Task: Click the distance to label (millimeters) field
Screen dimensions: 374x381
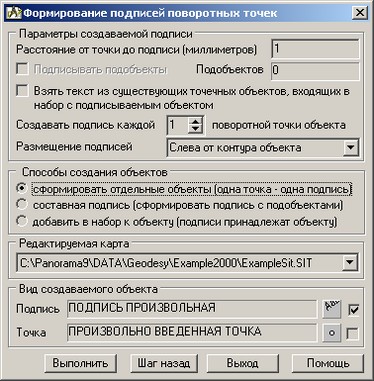Action: tap(315, 49)
